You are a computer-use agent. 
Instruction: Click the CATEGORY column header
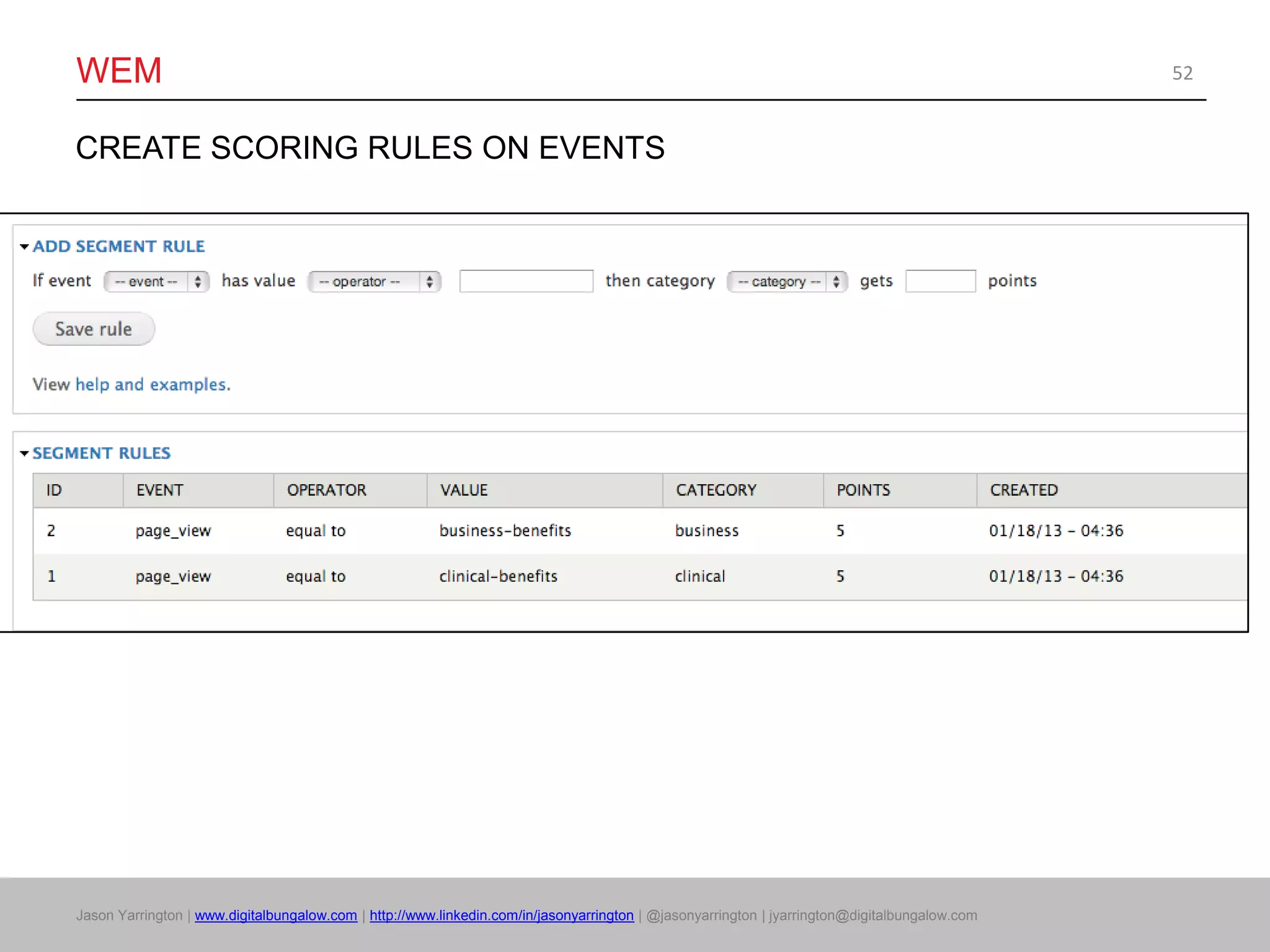pos(743,490)
